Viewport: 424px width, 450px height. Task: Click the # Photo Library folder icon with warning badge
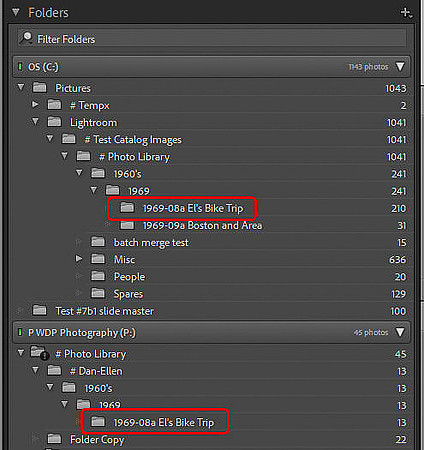[40, 353]
